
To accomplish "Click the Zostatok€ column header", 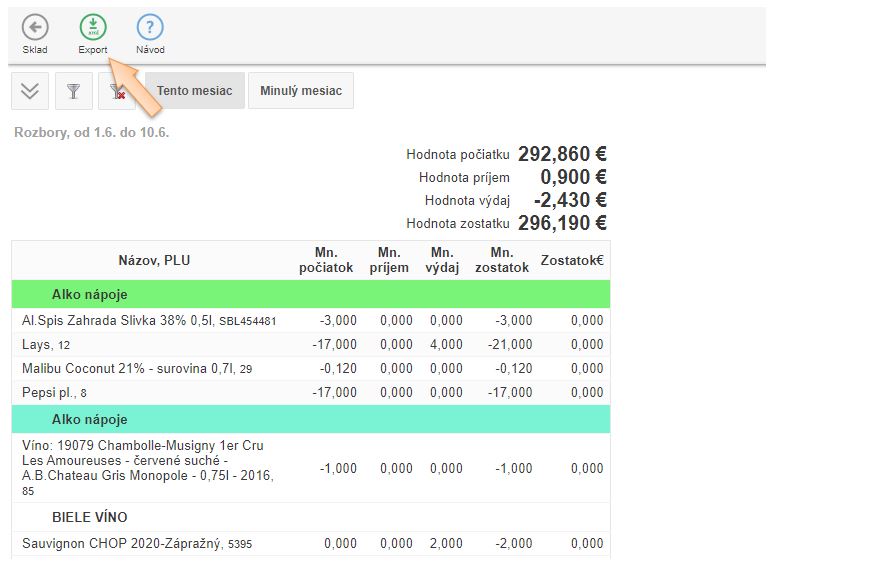I will (x=572, y=260).
